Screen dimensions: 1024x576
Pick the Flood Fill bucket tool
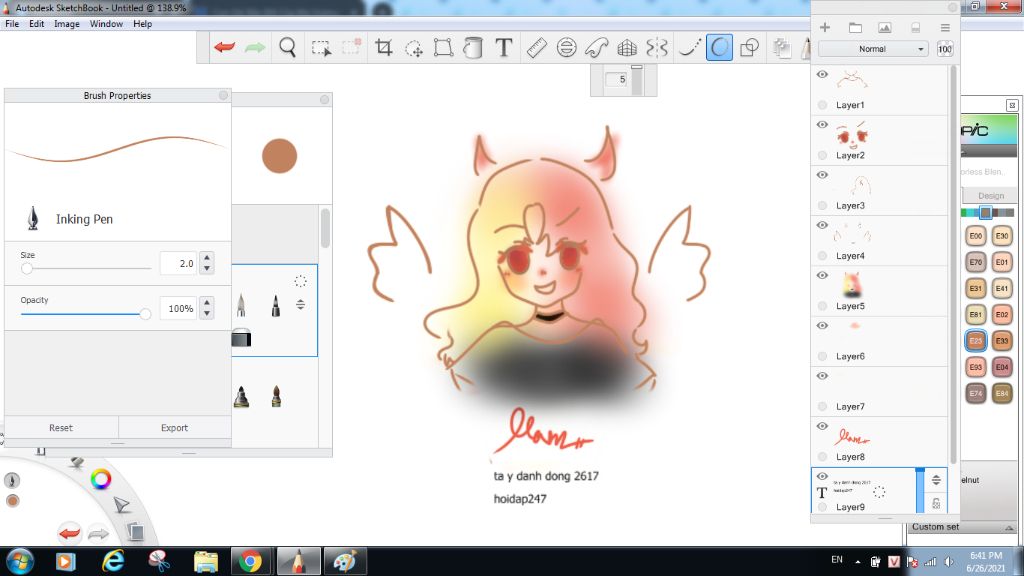[x=473, y=47]
